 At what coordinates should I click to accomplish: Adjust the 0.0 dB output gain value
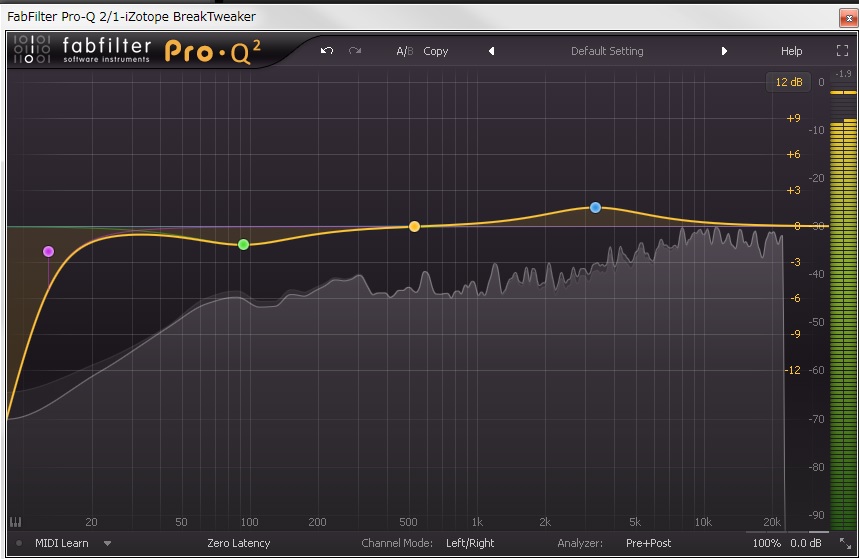click(x=805, y=543)
